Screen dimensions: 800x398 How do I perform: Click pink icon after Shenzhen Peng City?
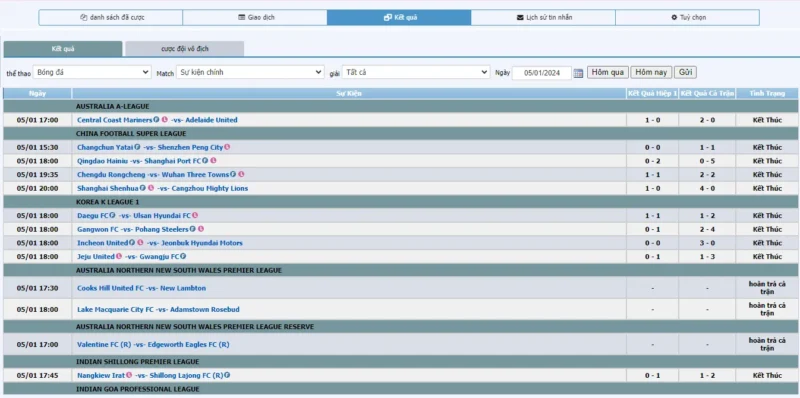coord(227,147)
